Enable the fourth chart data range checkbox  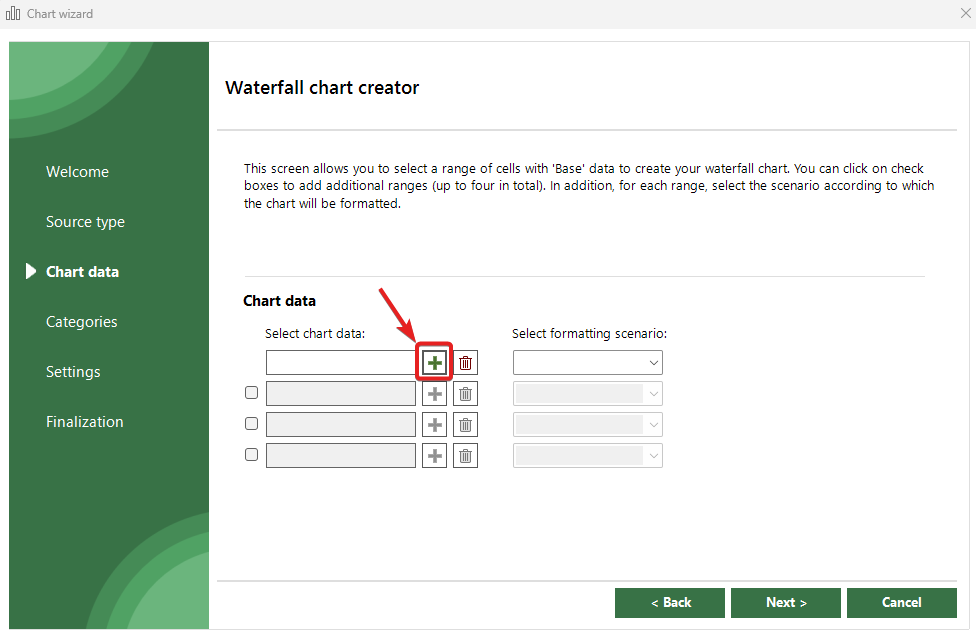coord(251,455)
